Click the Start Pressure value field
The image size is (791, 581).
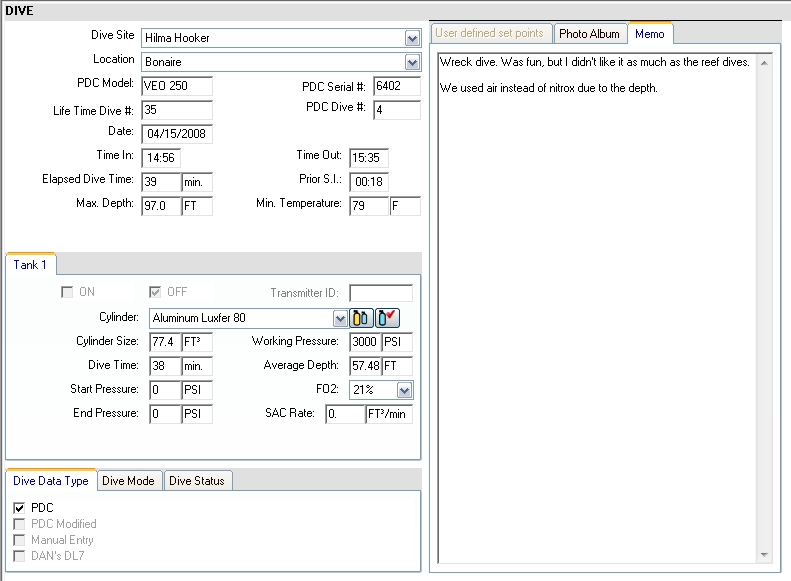pyautogui.click(x=163, y=390)
